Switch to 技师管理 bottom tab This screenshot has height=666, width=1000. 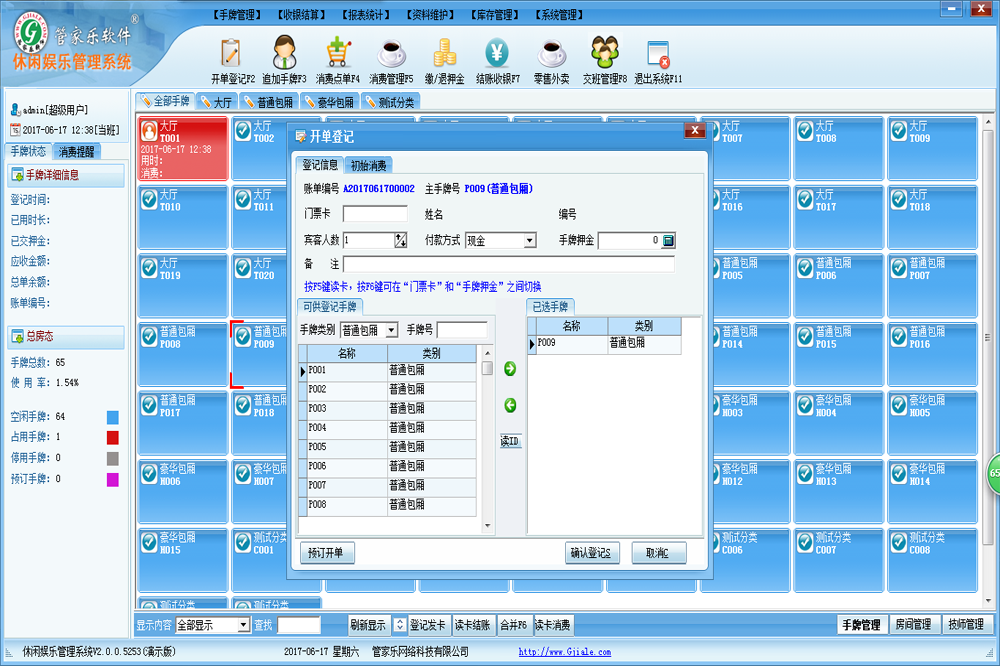(x=966, y=625)
